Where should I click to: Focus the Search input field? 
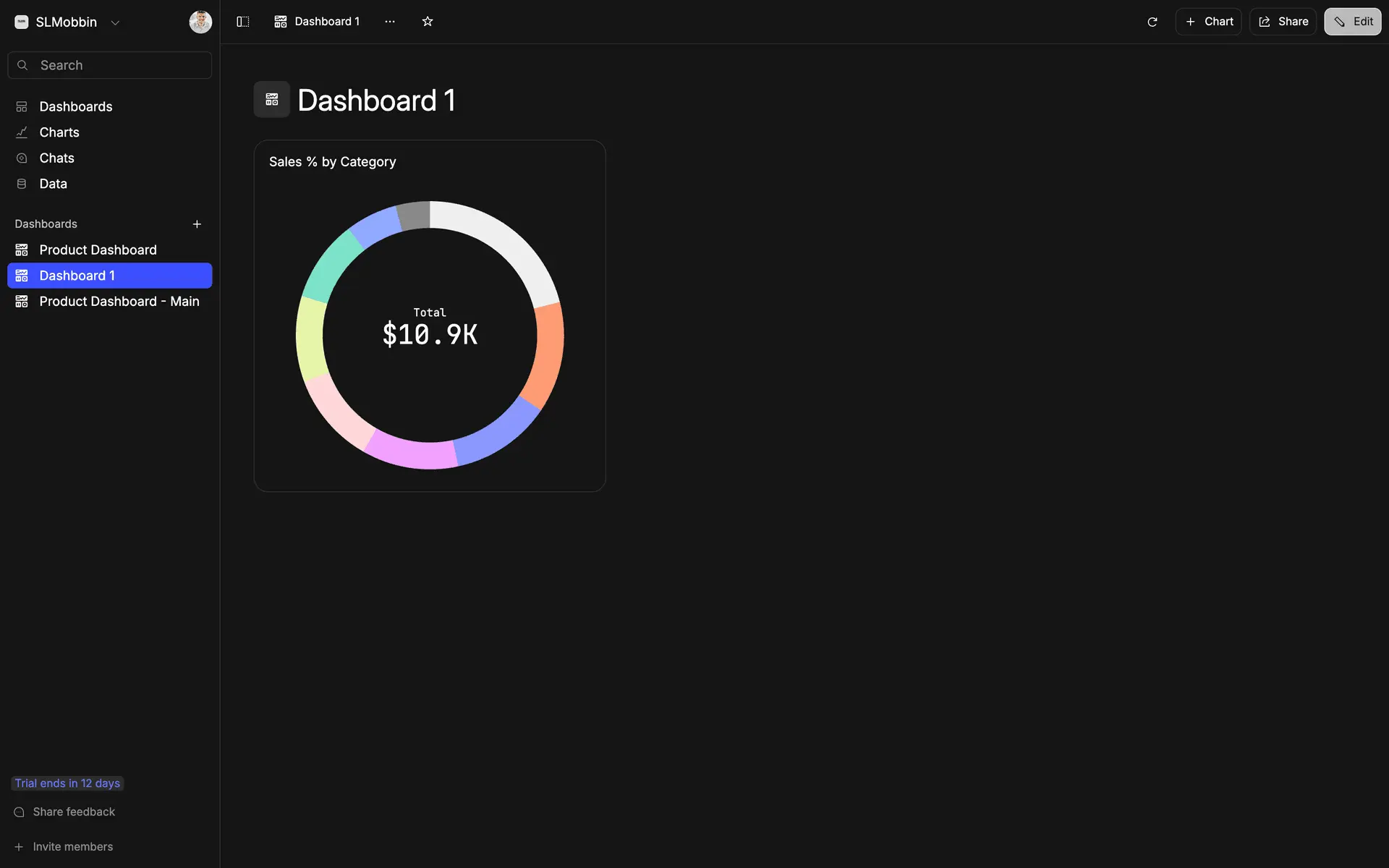(119, 65)
